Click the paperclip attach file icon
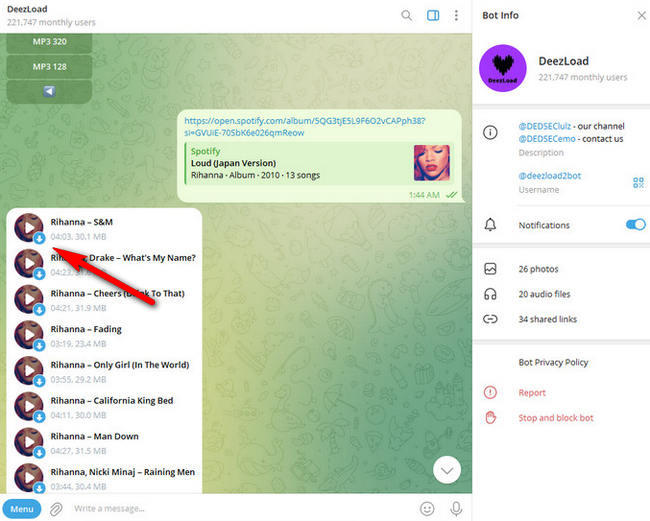The image size is (650, 521). [56, 509]
